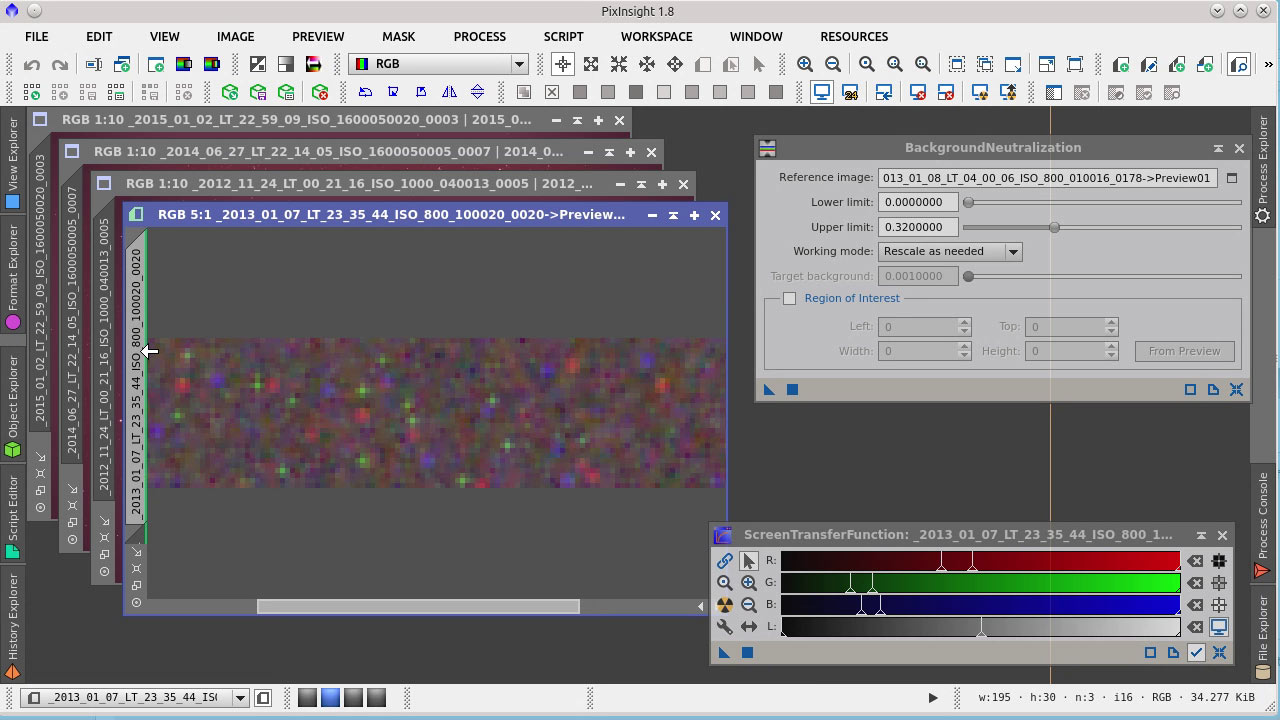Toggle STF track view checkmark
This screenshot has height=720, width=1280.
tap(1196, 653)
